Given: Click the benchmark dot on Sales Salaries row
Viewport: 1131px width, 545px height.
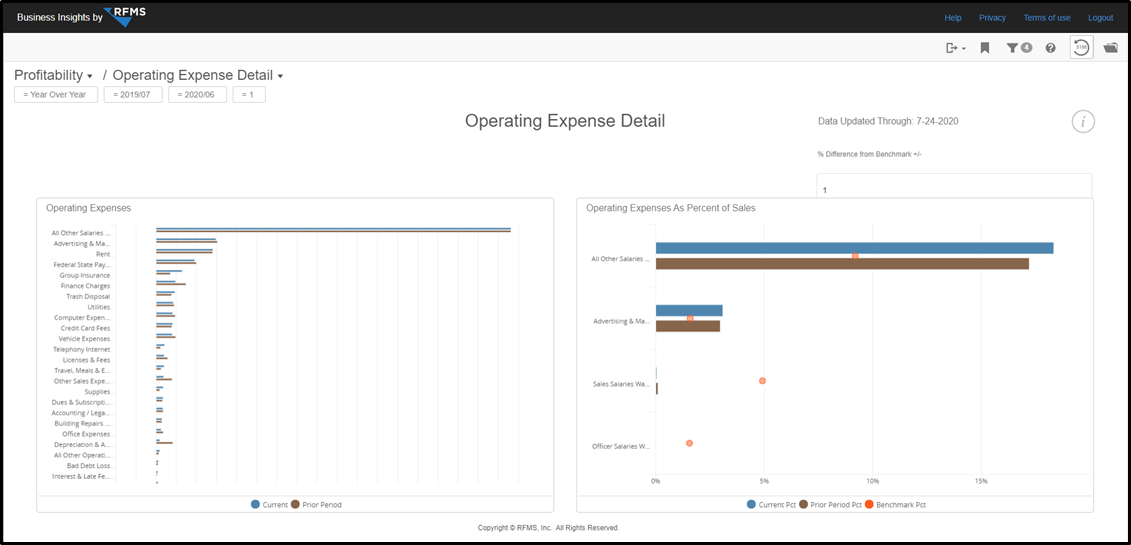Looking at the screenshot, I should click(762, 381).
